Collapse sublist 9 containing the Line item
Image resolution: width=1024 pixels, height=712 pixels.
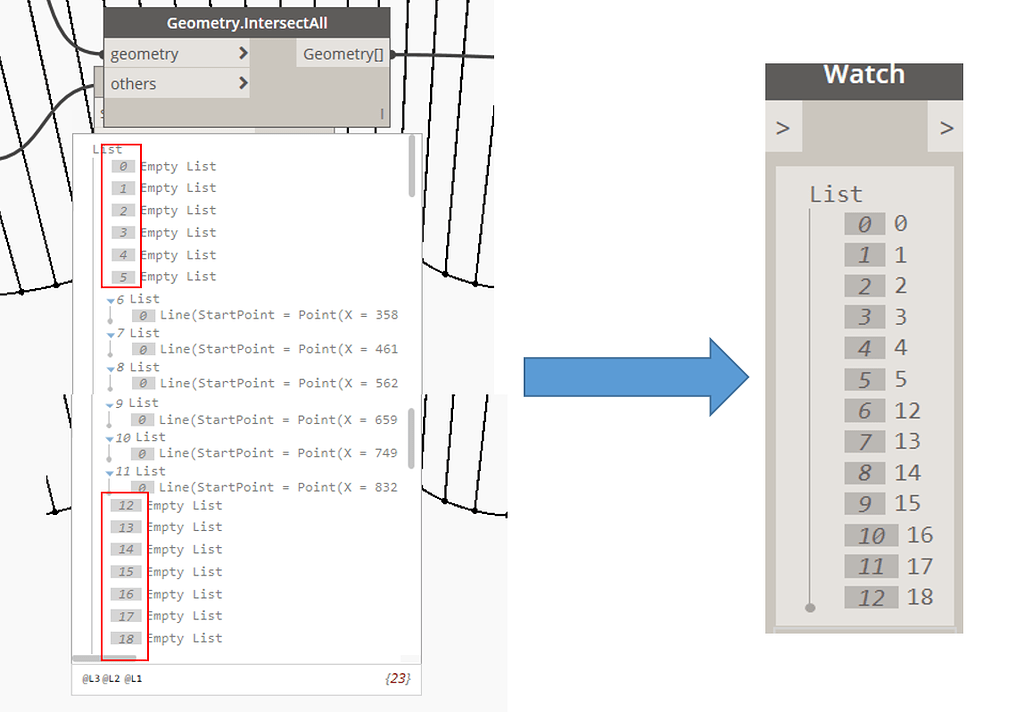pos(108,402)
